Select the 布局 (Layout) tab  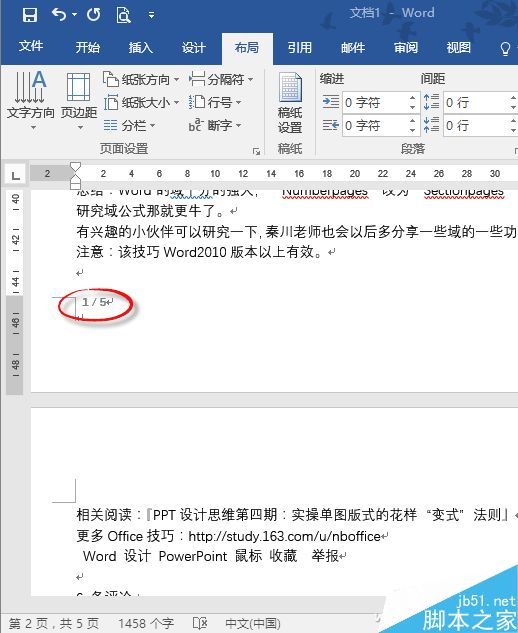[x=247, y=48]
